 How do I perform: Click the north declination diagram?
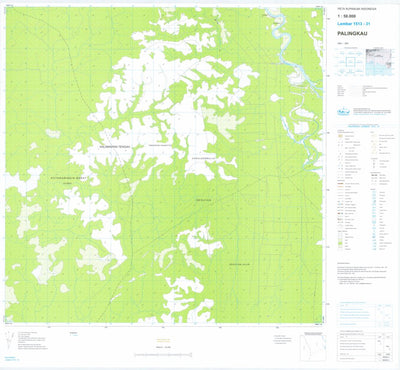pyautogui.click(x=11, y=339)
